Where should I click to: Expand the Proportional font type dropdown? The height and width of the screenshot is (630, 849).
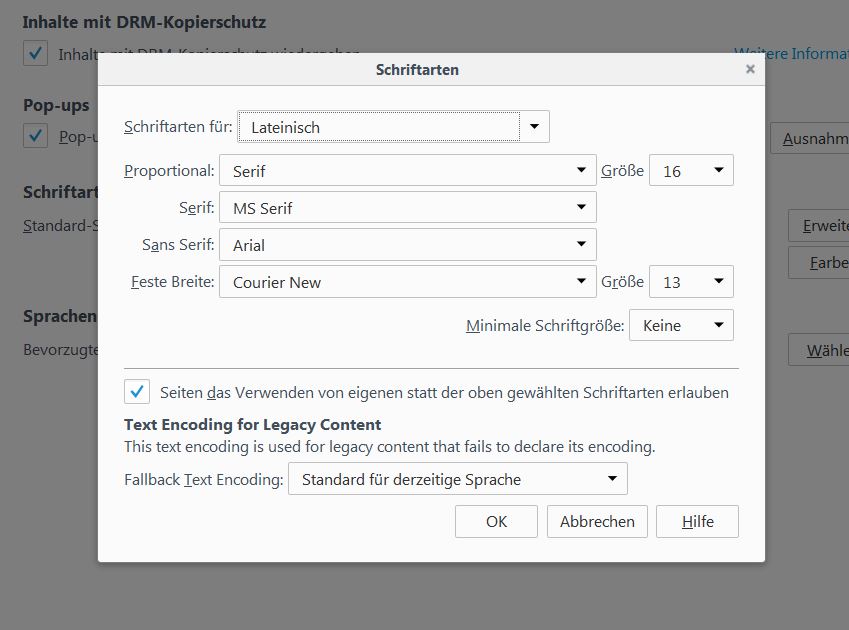407,171
